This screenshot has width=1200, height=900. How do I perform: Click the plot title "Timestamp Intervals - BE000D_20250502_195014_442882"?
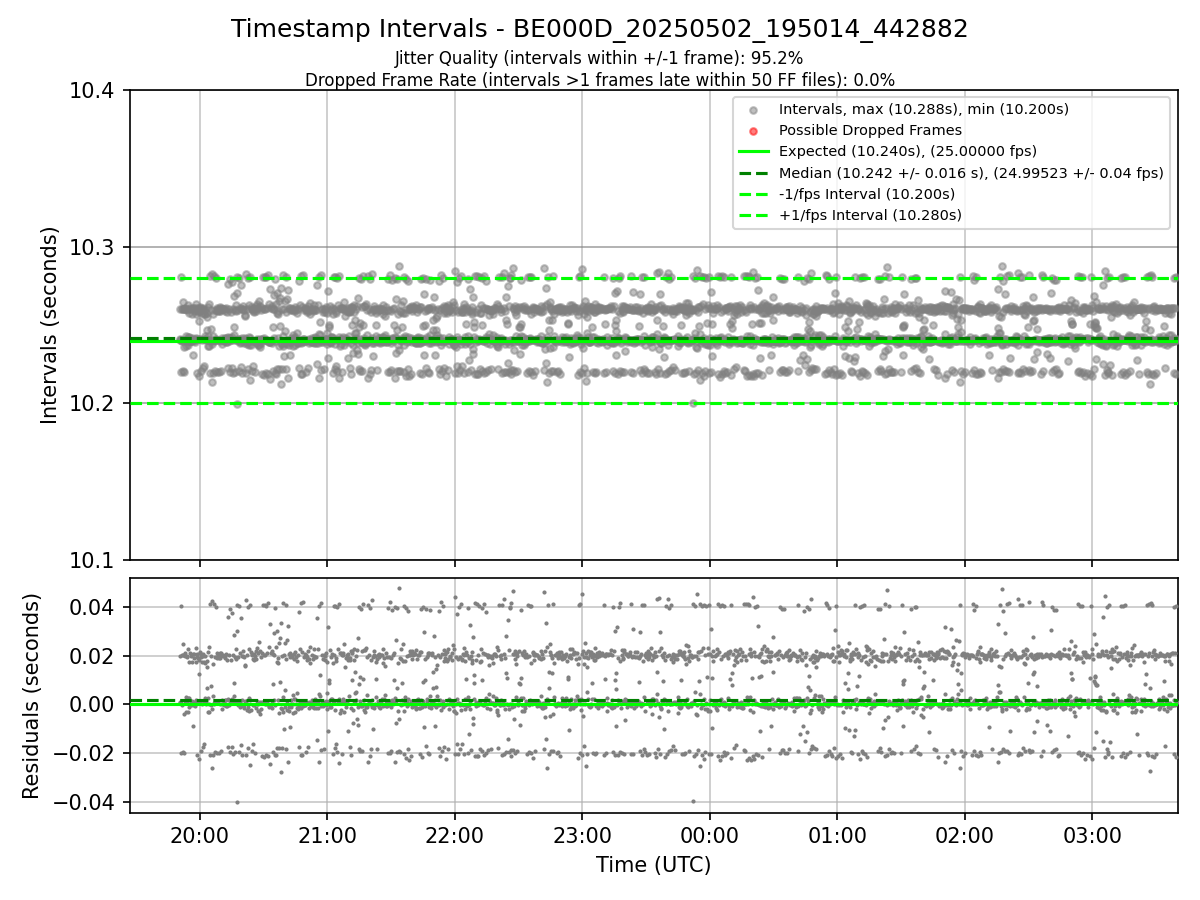click(600, 29)
